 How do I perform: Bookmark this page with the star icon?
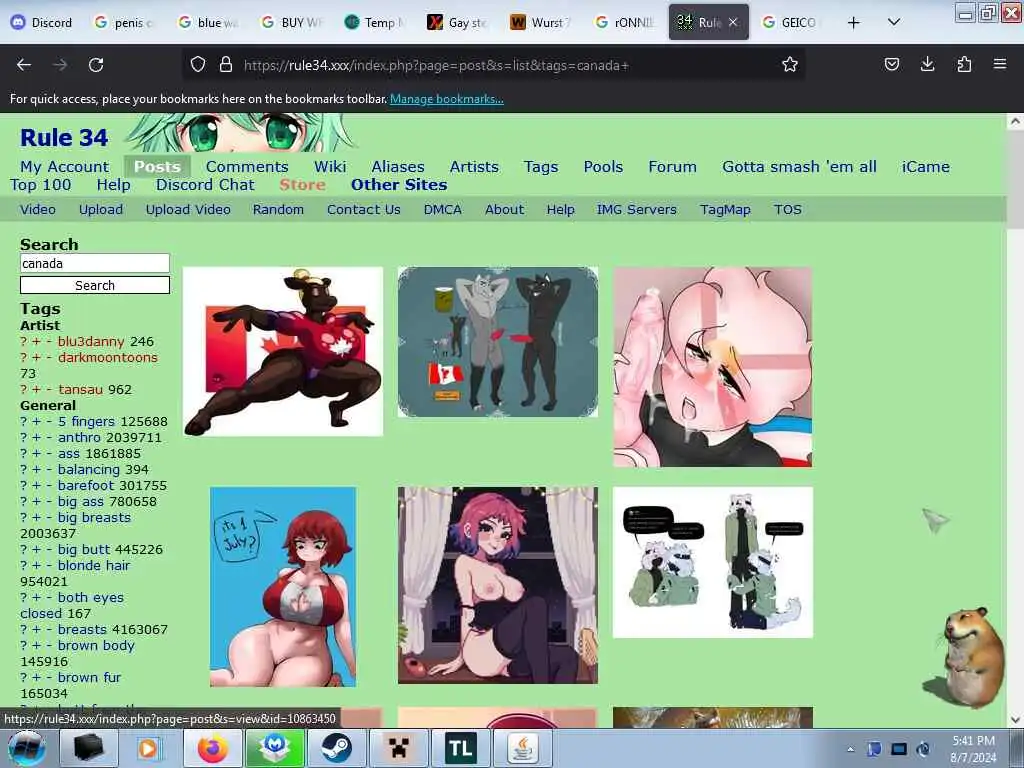790,65
